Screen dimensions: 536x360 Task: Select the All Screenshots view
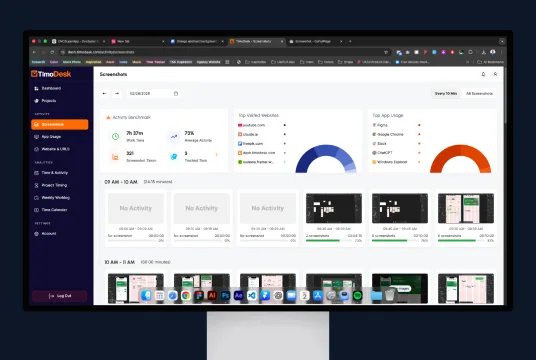coord(479,93)
